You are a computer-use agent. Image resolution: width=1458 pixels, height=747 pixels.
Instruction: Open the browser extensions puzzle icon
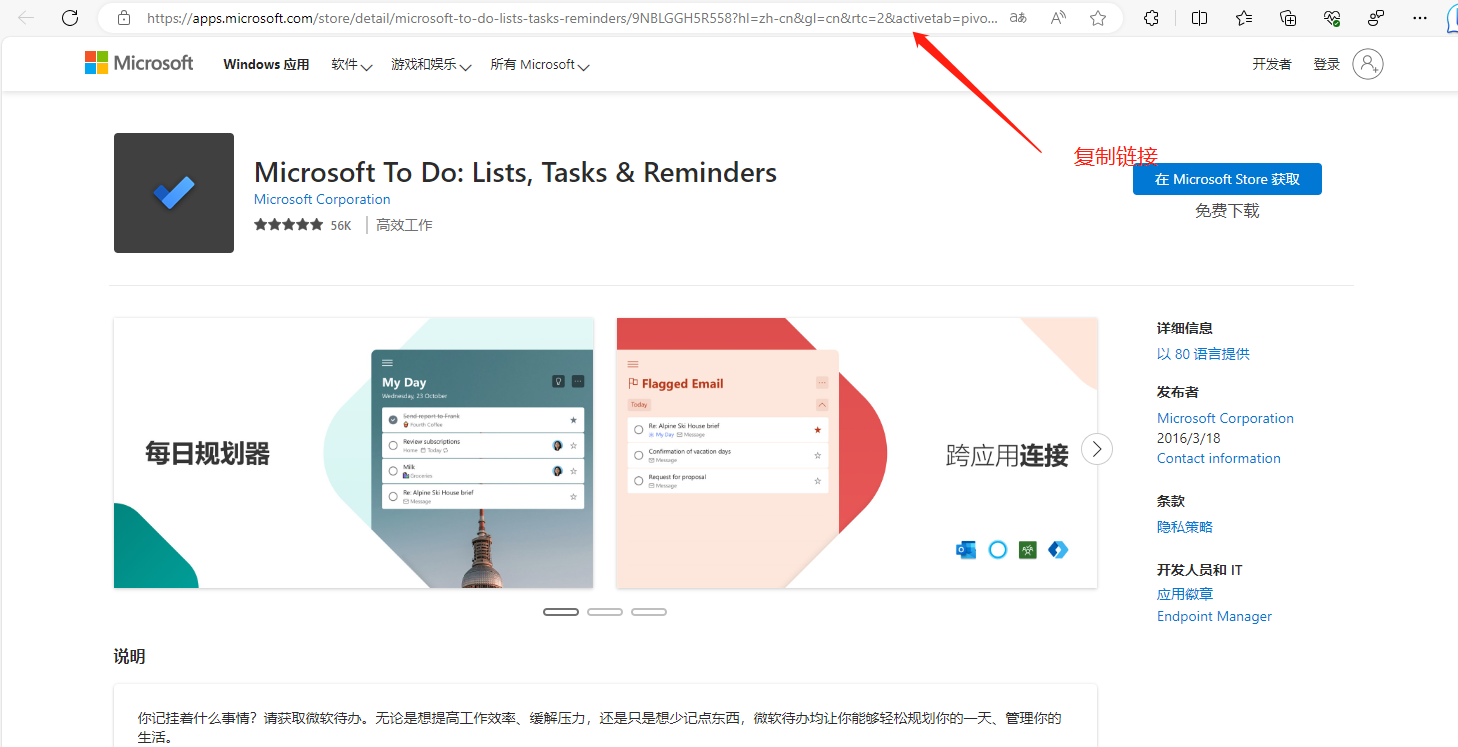1151,18
